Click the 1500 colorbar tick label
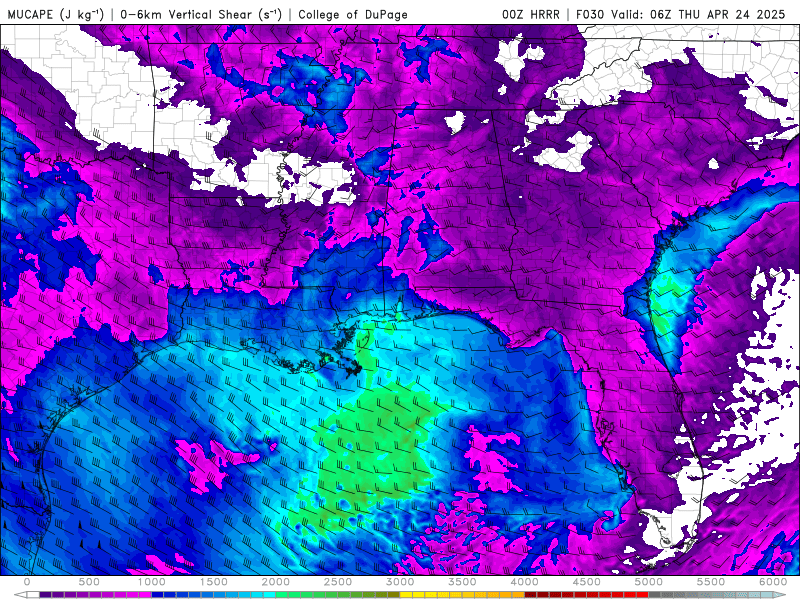800x600 pixels. click(214, 582)
